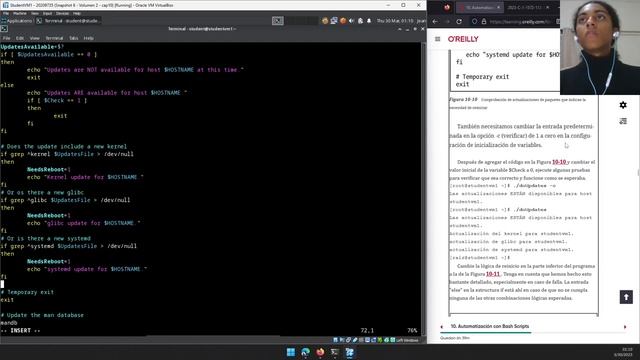Reload the O'Reilly page
The image size is (640, 360).
459,21
